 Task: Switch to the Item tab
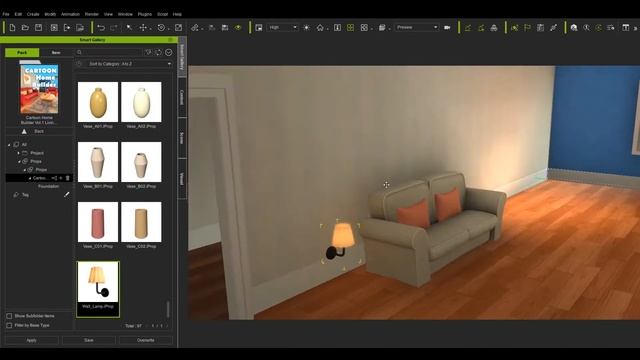56,52
